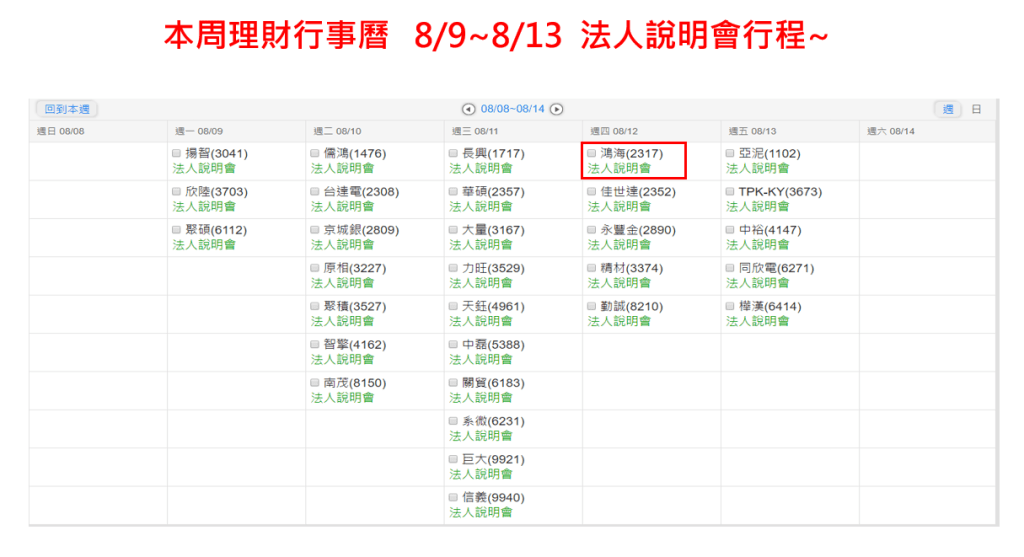Tick the 巨大(9921) checkbox

pyautogui.click(x=453, y=460)
